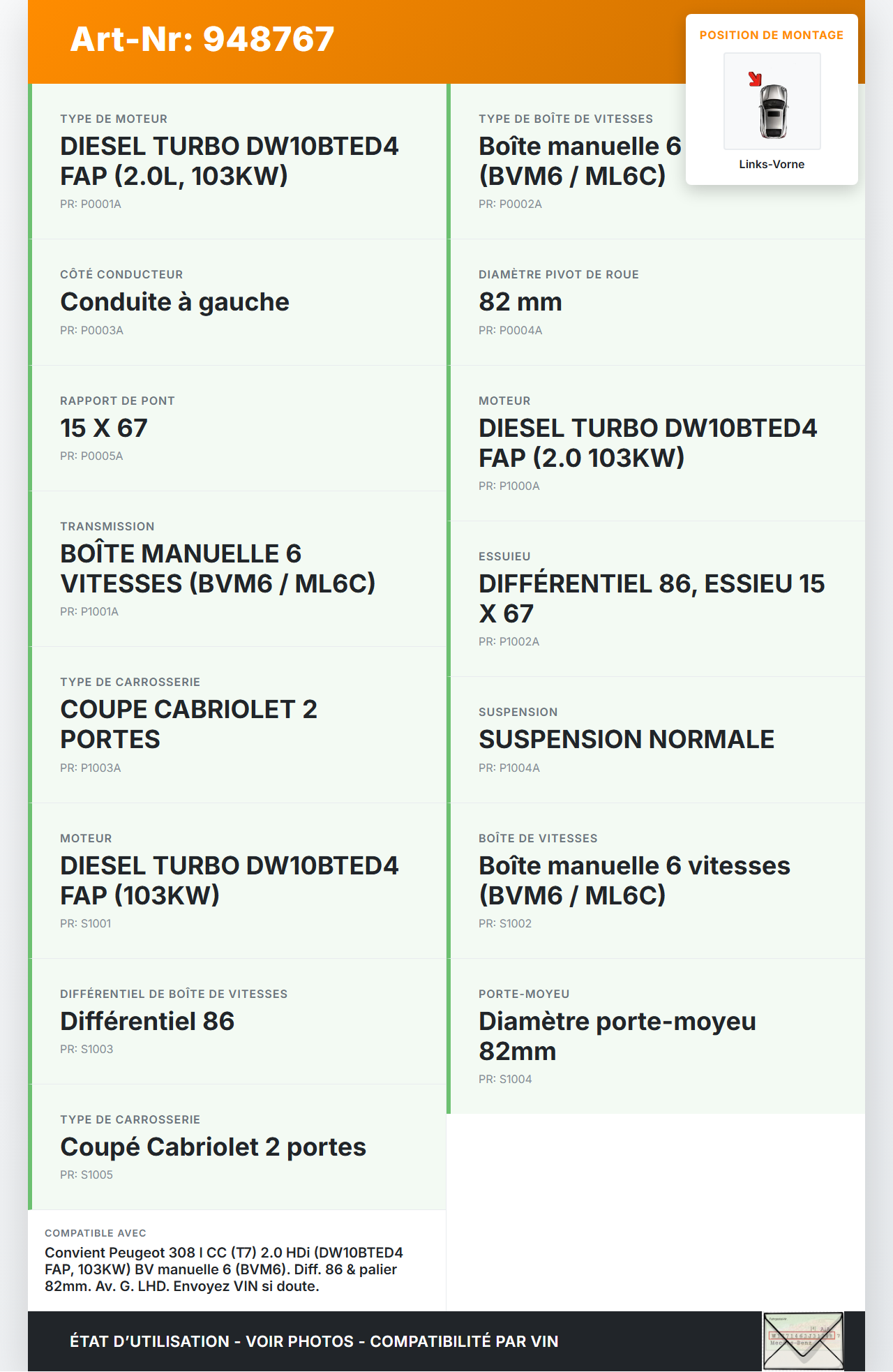Click the VIN envelope icon in footer
The height and width of the screenshot is (1372, 893).
tap(803, 1341)
